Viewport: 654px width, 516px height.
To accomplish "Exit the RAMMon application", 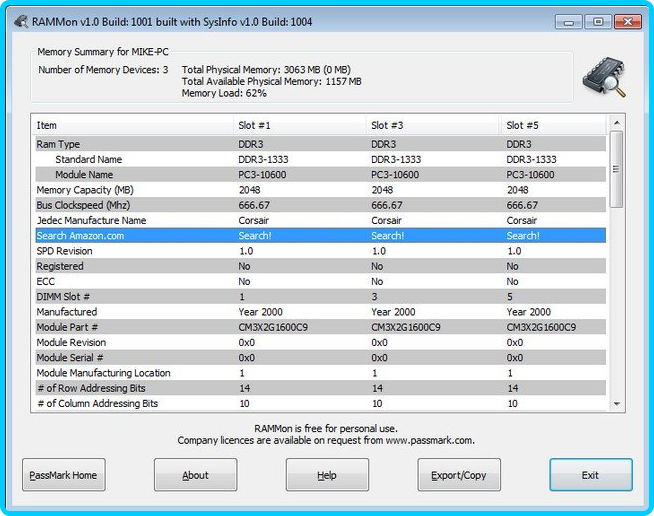I will [x=590, y=475].
